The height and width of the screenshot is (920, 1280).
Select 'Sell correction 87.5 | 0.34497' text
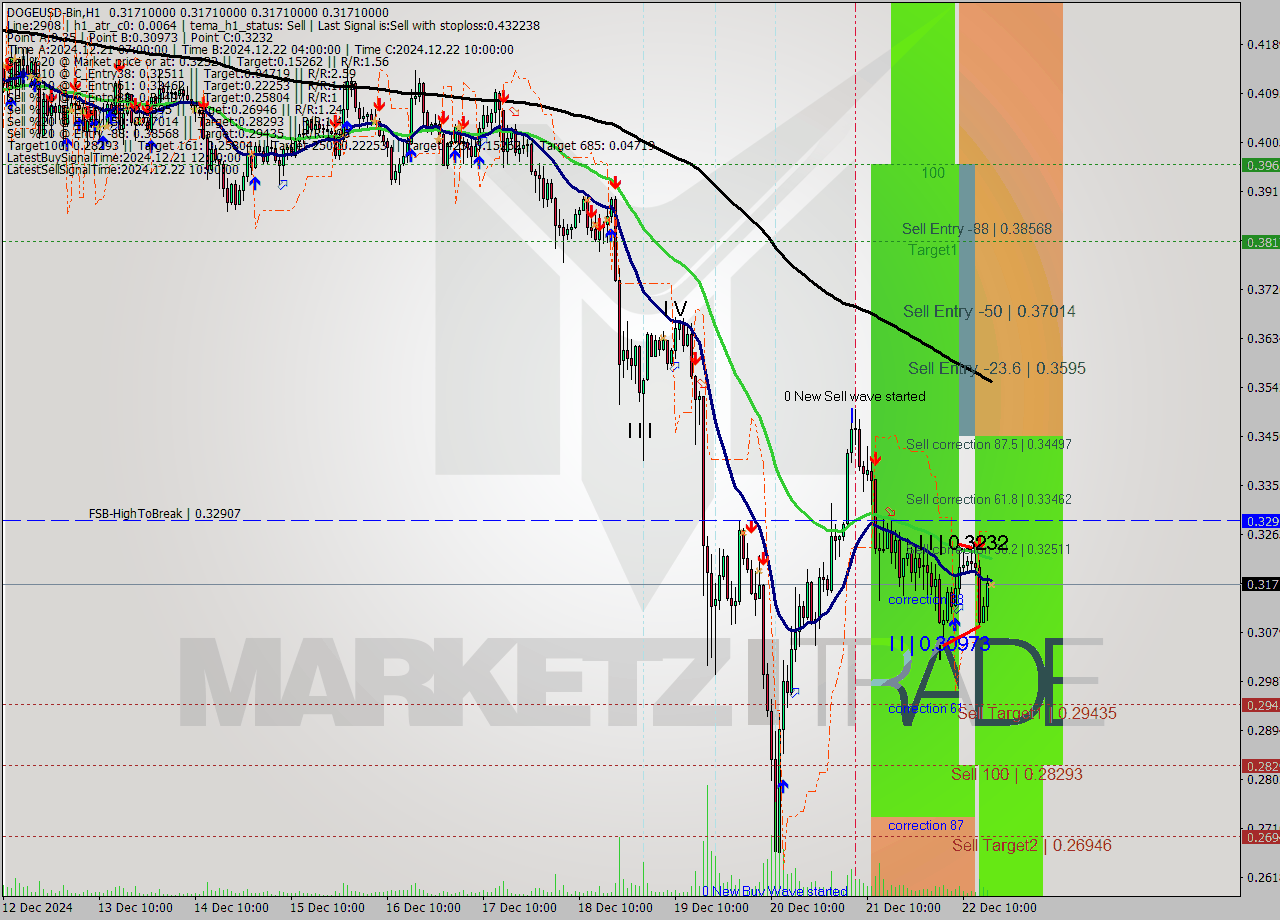pyautogui.click(x=988, y=444)
